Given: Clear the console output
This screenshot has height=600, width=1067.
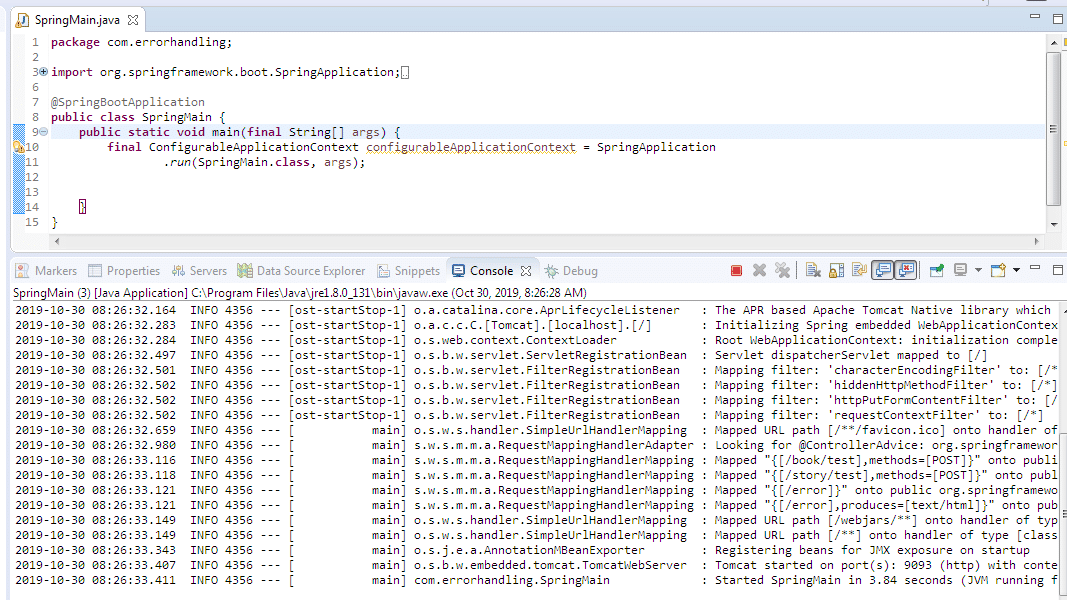Looking at the screenshot, I should click(x=813, y=270).
